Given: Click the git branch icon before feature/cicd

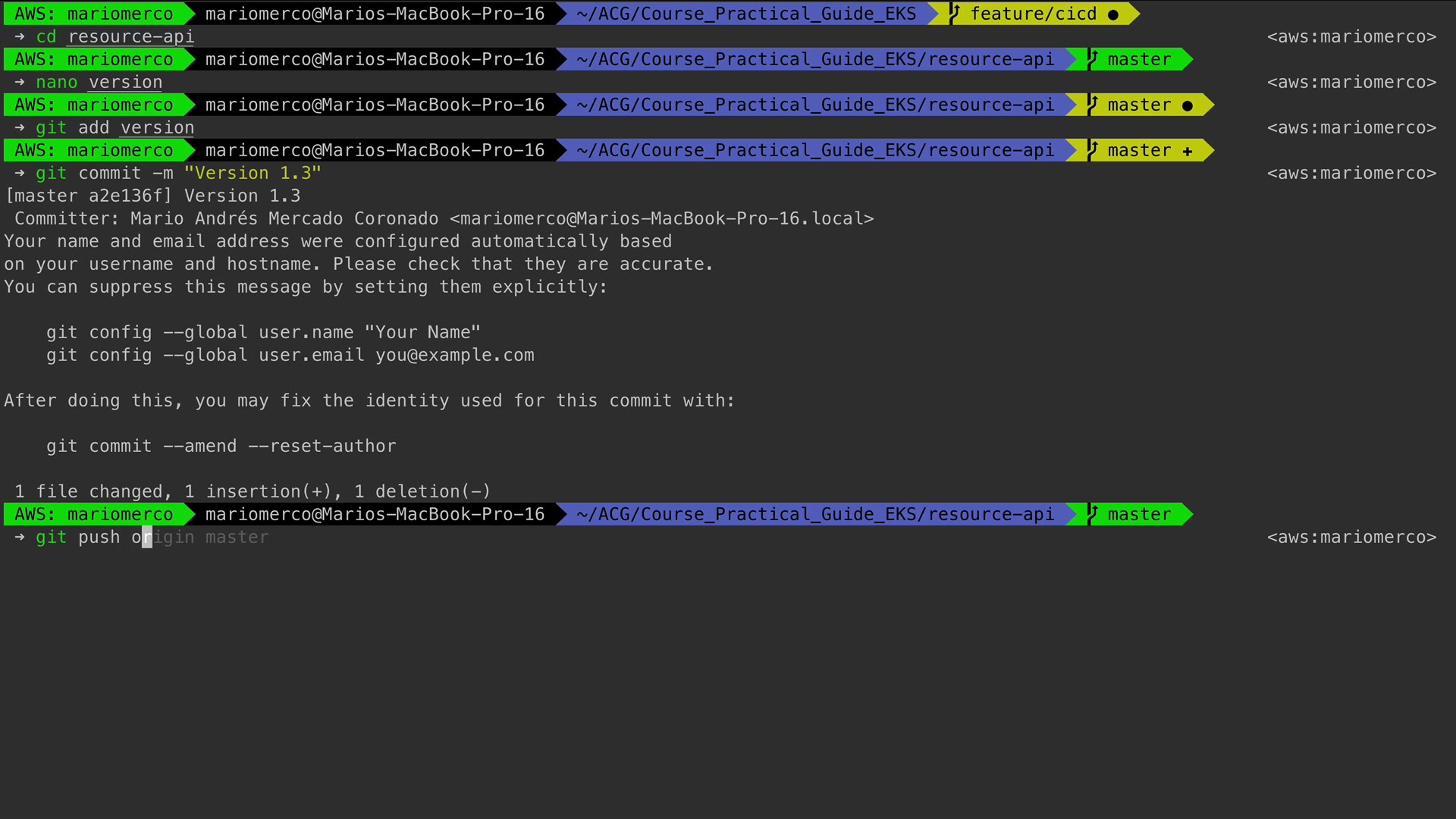Looking at the screenshot, I should point(955,14).
